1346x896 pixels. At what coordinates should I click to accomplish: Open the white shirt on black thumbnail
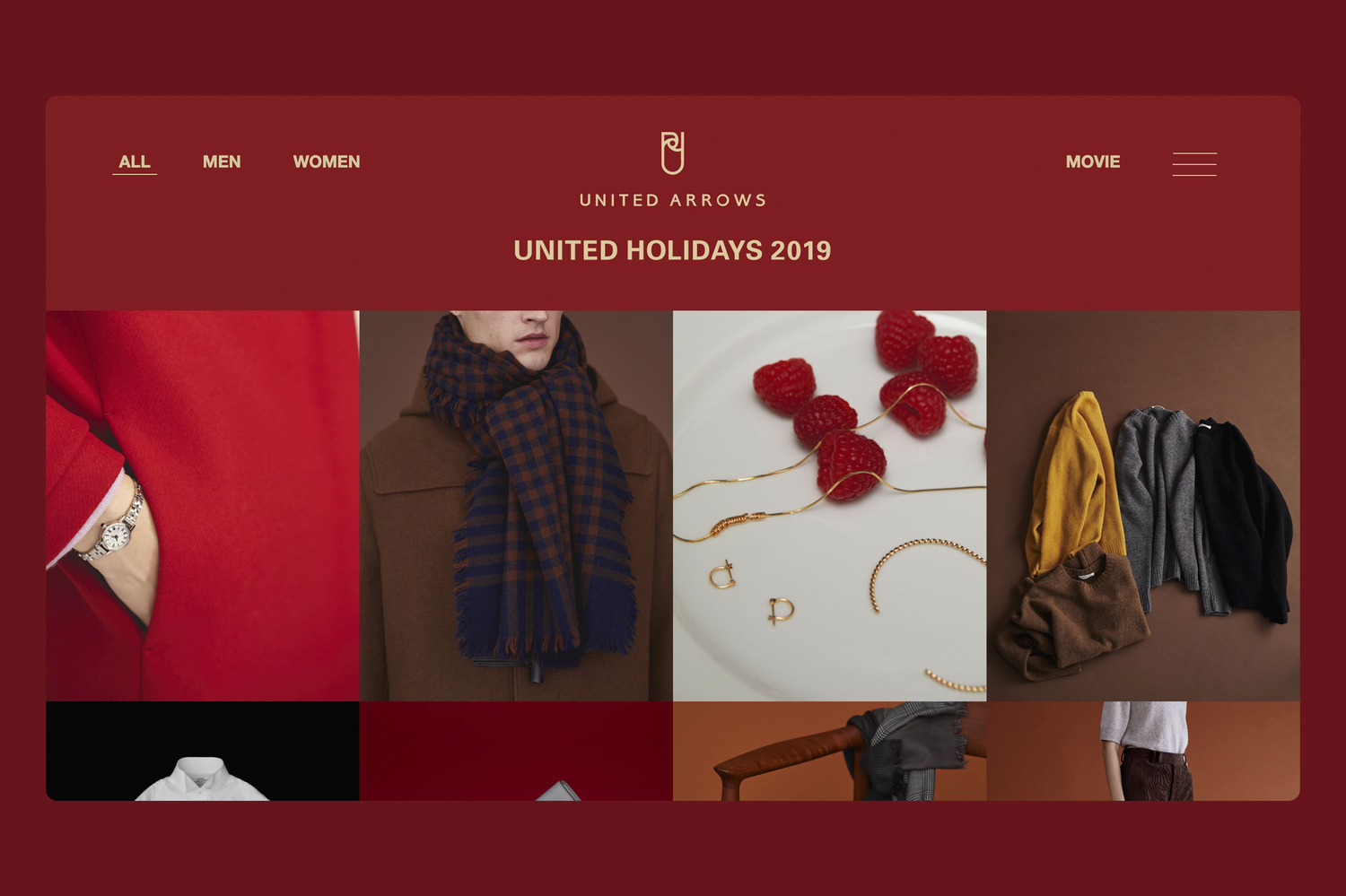coord(203,751)
